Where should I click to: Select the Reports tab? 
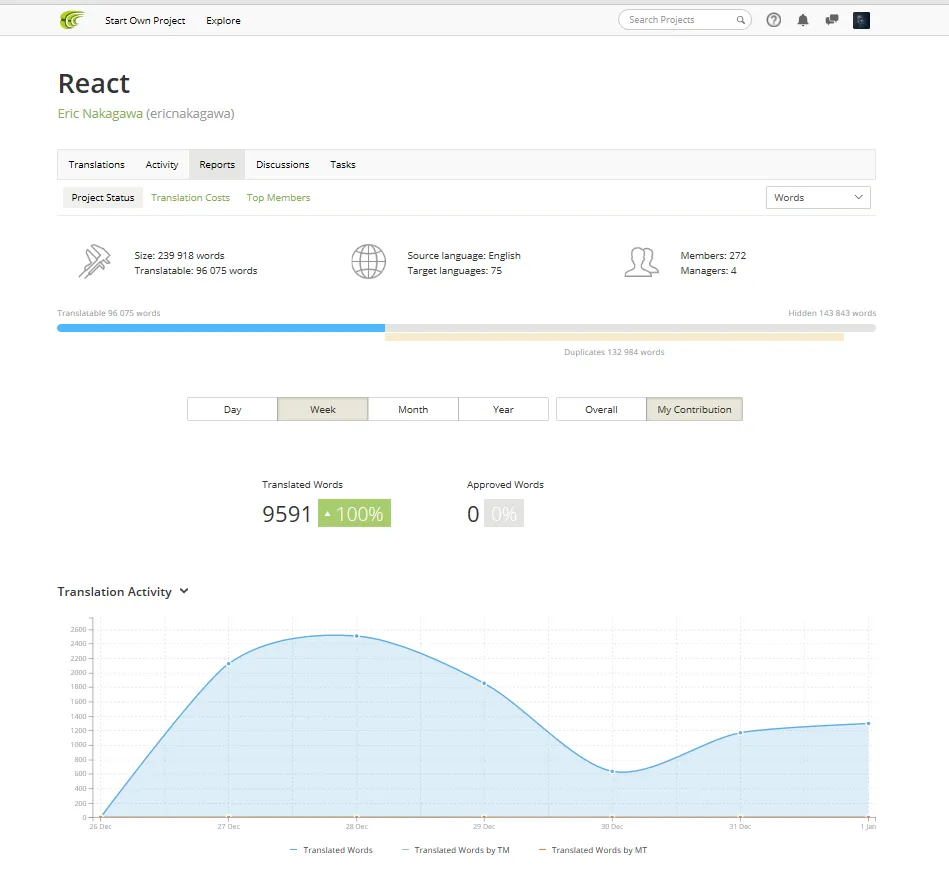[217, 165]
